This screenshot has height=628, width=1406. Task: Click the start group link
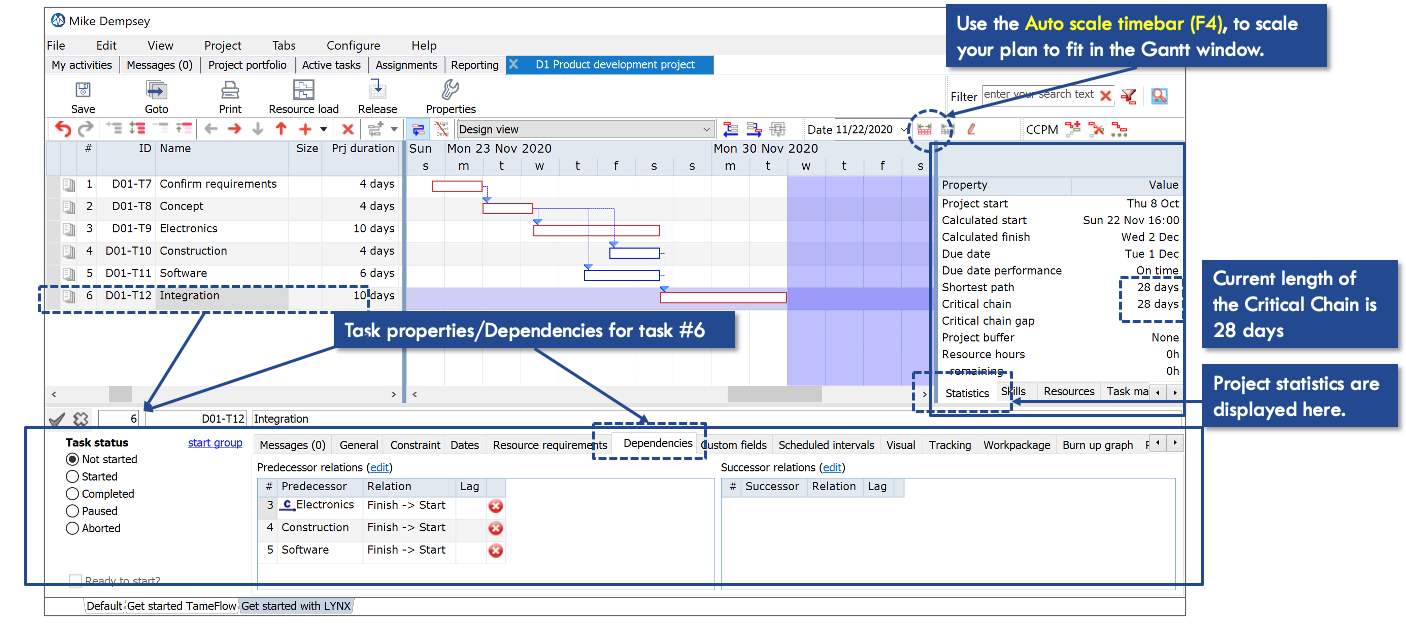tap(215, 442)
